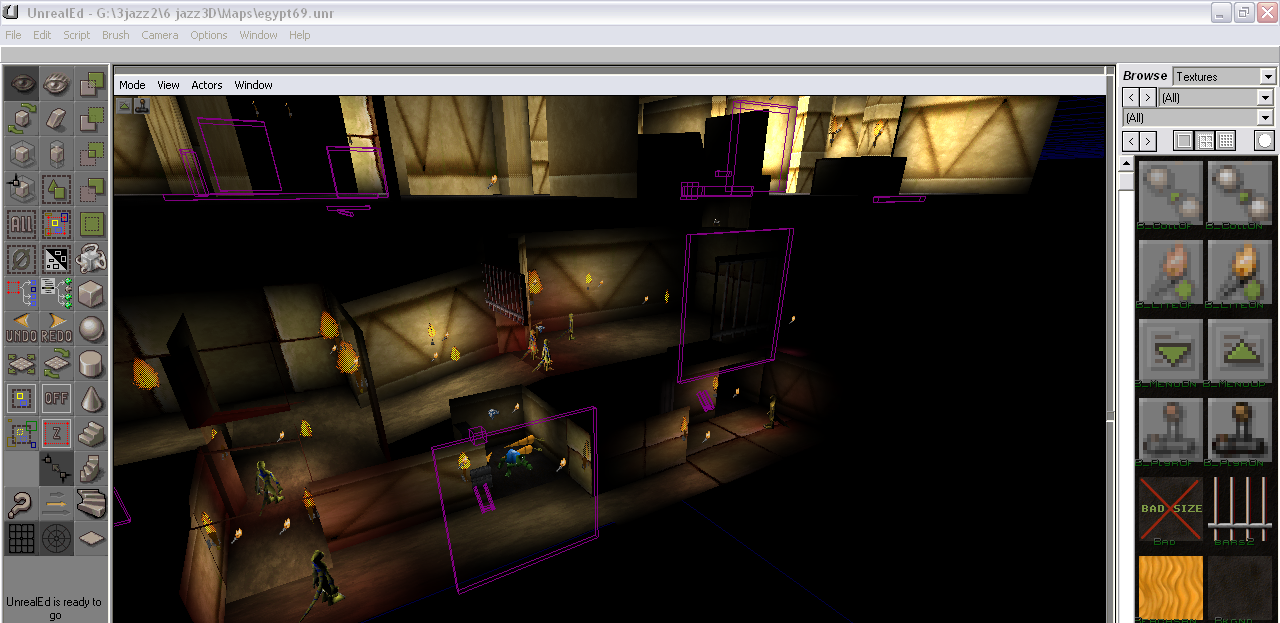Click the select-none crossed circle button
The height and width of the screenshot is (623, 1280).
pyautogui.click(x=21, y=259)
